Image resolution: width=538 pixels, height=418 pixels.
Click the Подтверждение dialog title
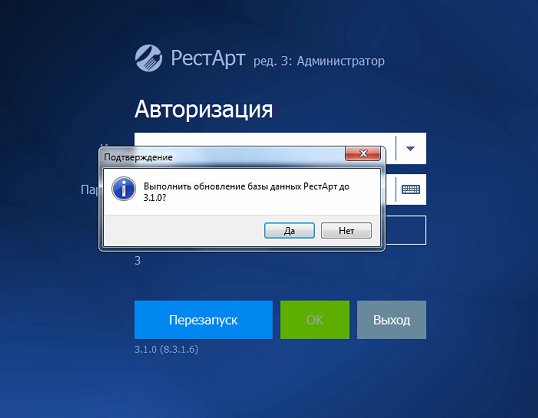click(138, 157)
